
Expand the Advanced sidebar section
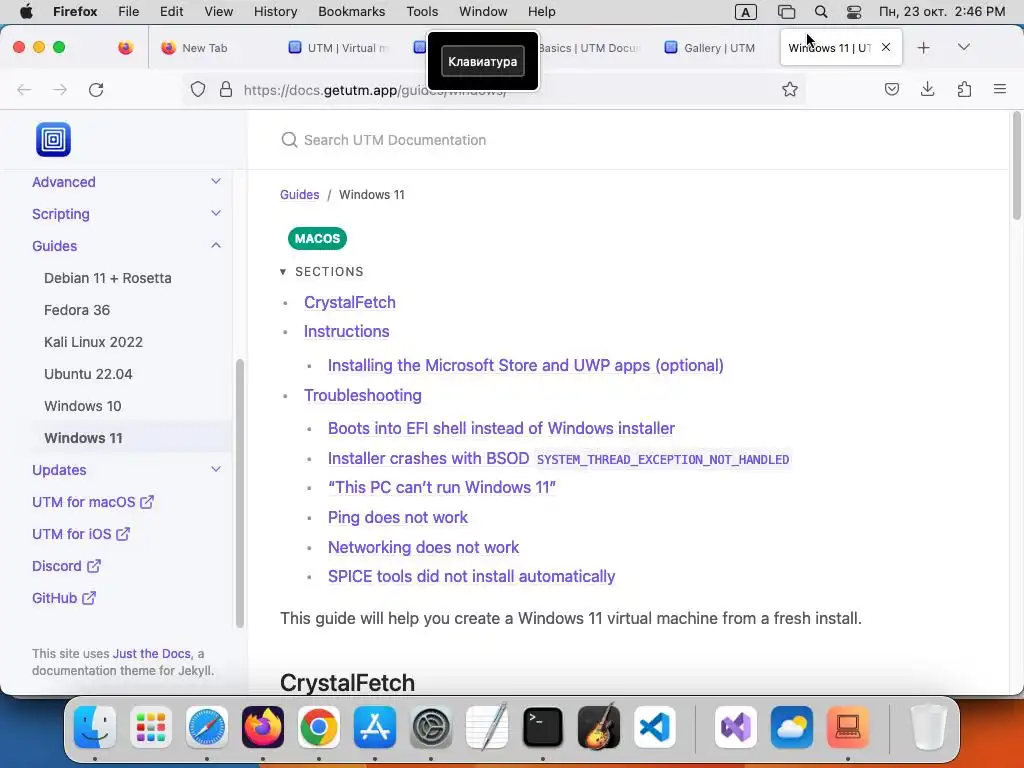(216, 182)
